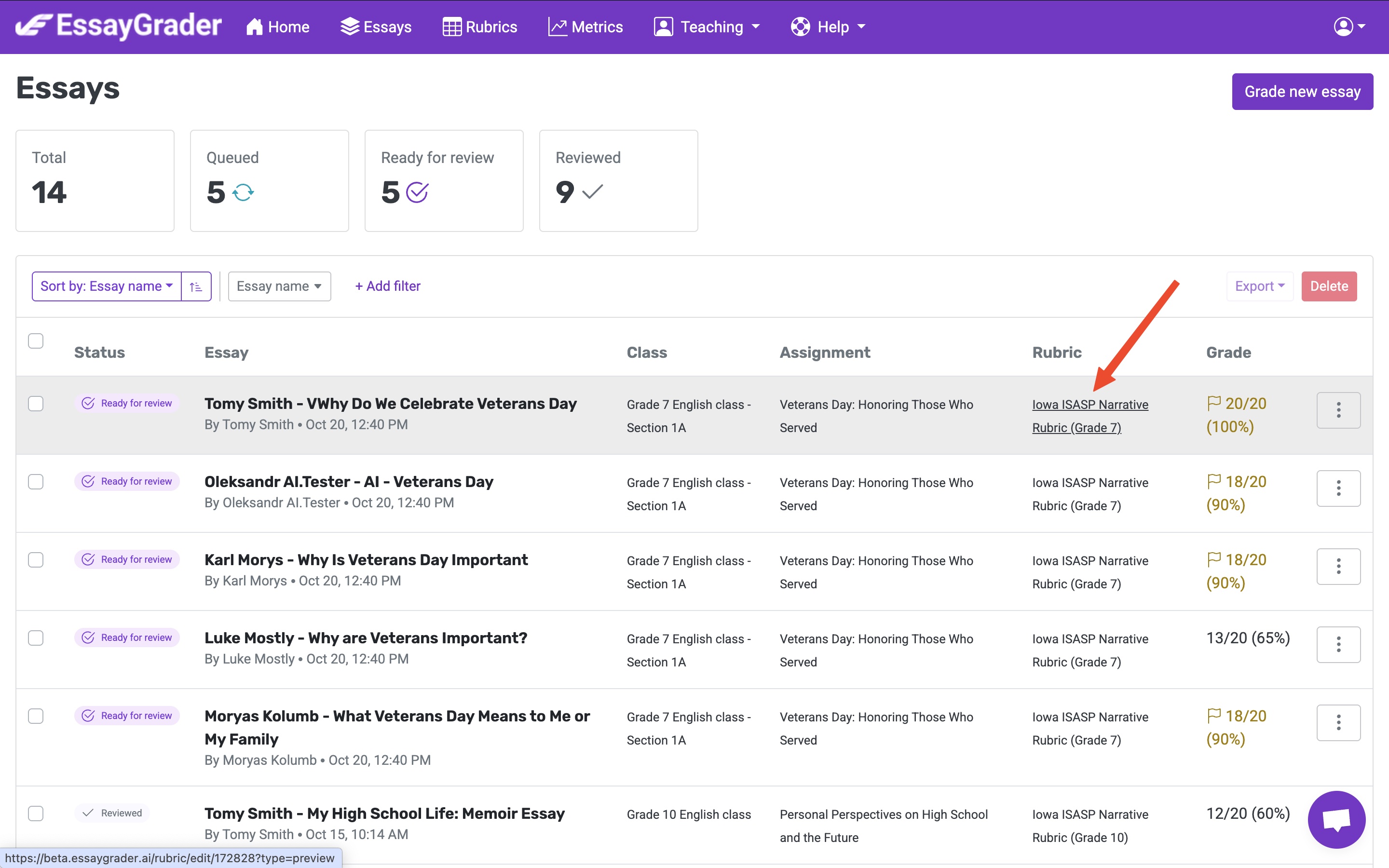1389x868 pixels.
Task: Select the Moryas Kolumb essay checkbox
Action: pos(36,716)
